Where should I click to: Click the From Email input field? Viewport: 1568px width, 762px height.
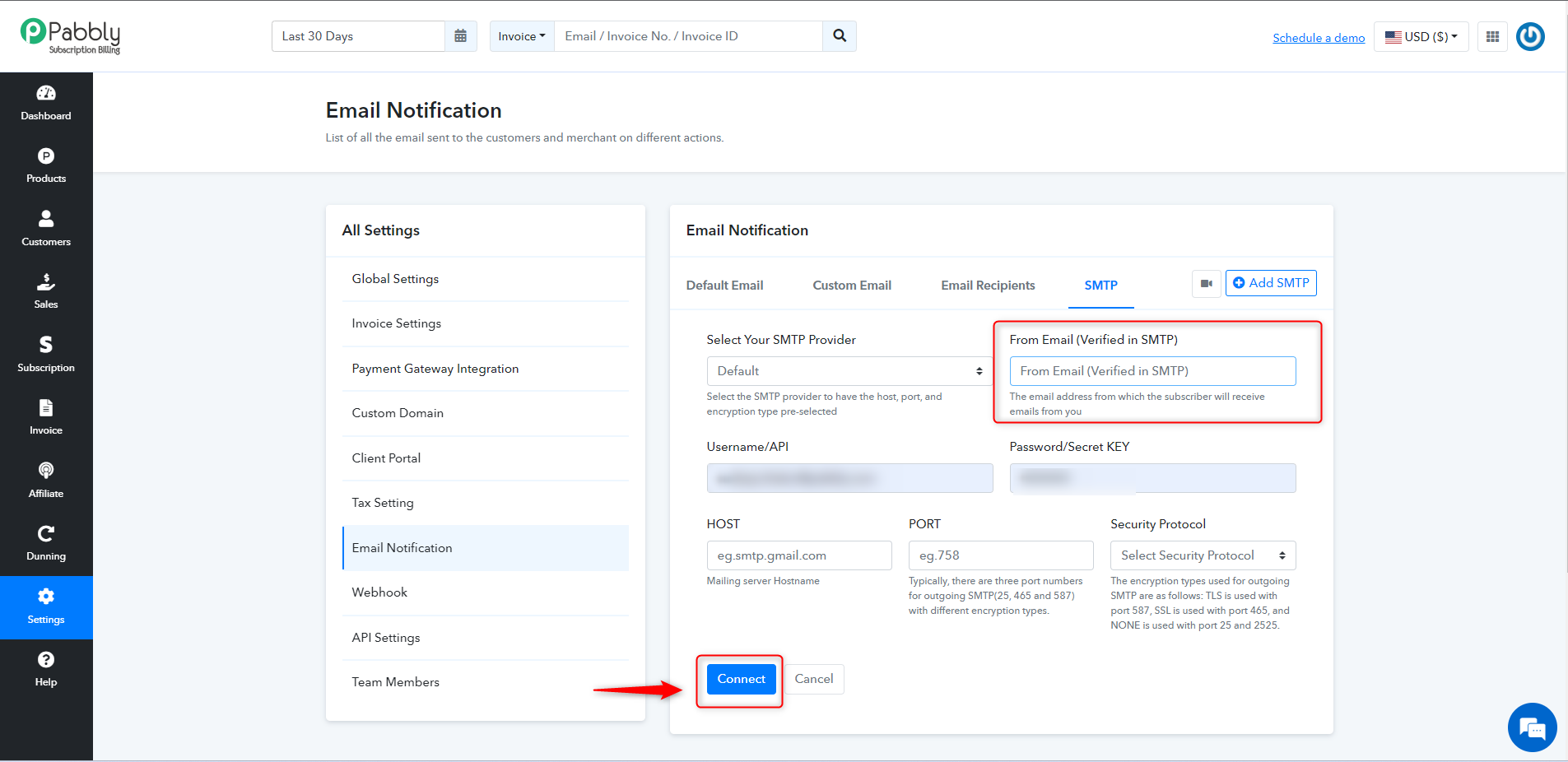(1152, 371)
